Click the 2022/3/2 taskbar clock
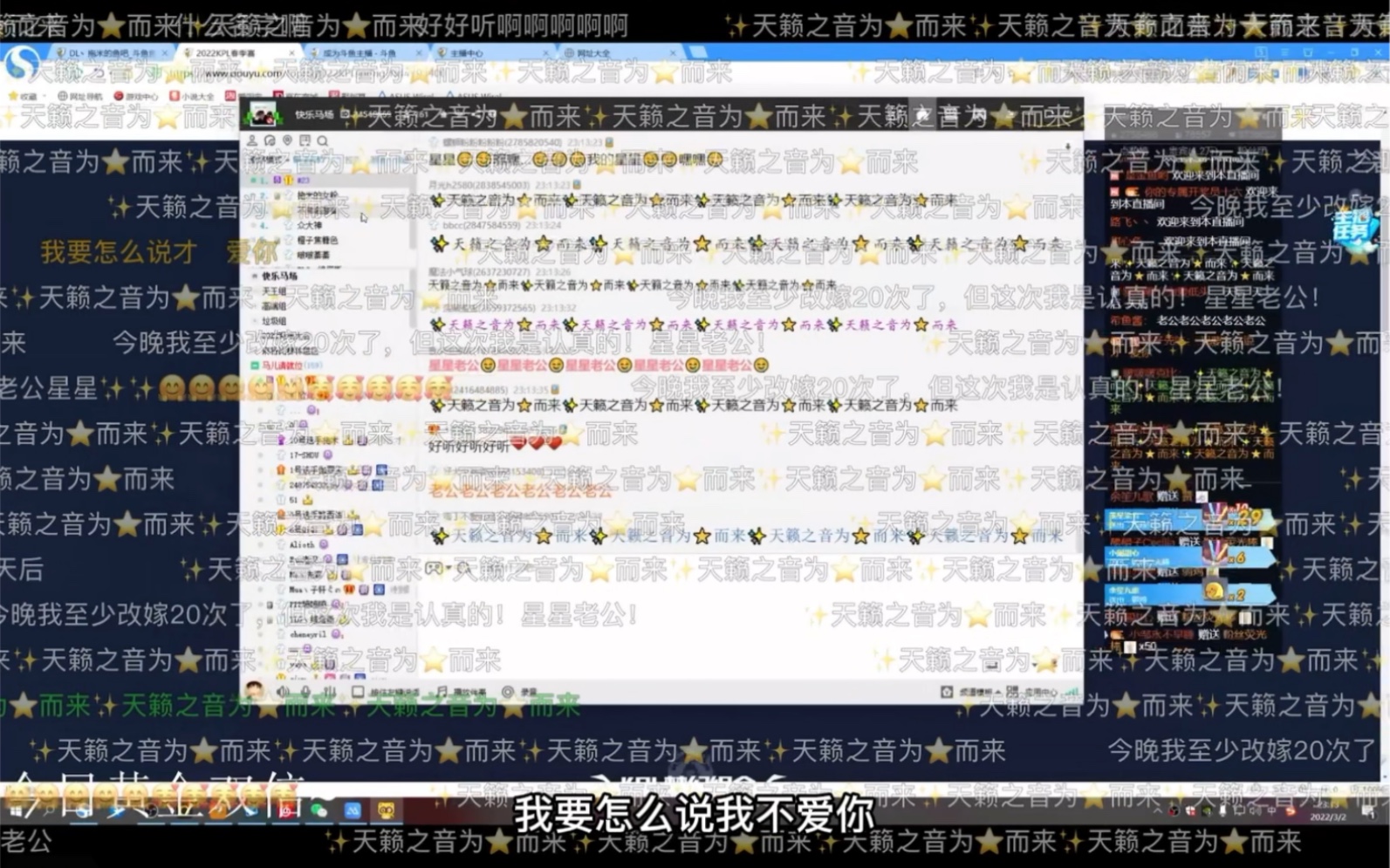1390x868 pixels. 1327,812
